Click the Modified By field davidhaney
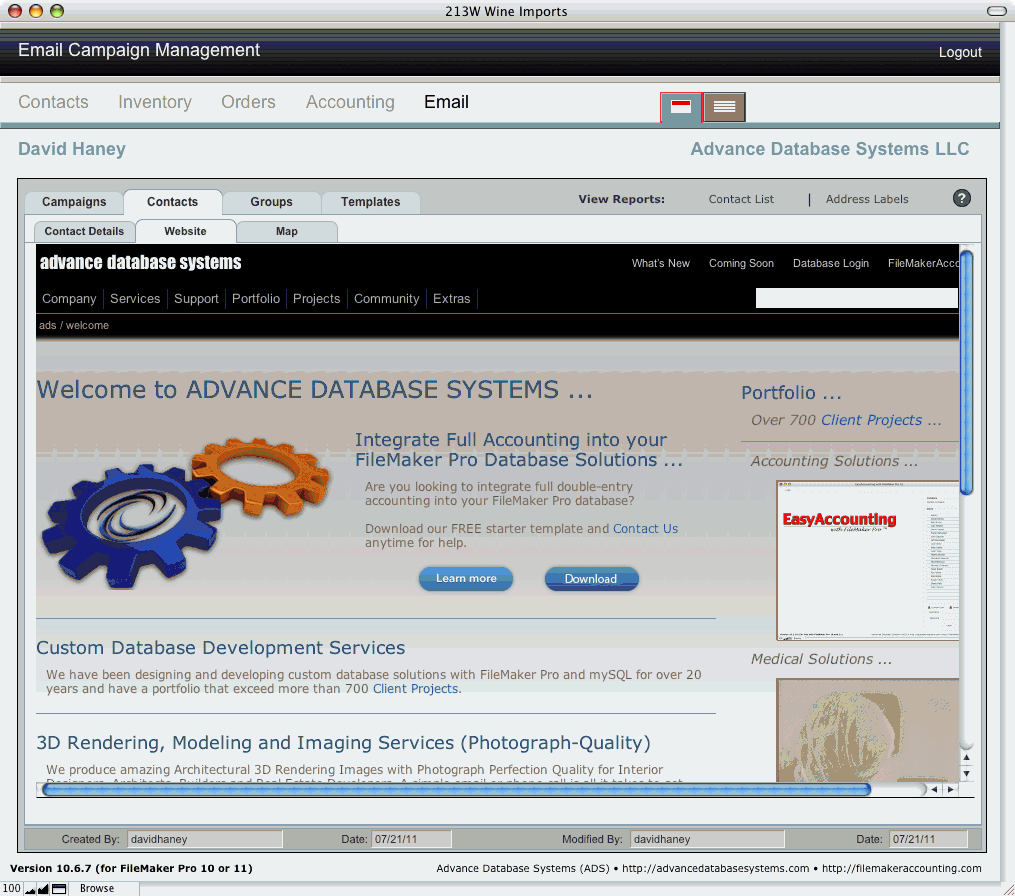The height and width of the screenshot is (896, 1015). coord(707,839)
